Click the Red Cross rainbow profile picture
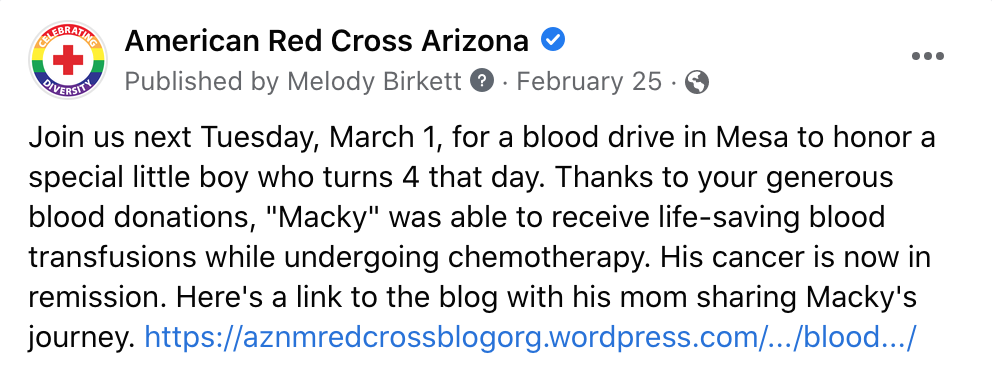 pos(68,60)
